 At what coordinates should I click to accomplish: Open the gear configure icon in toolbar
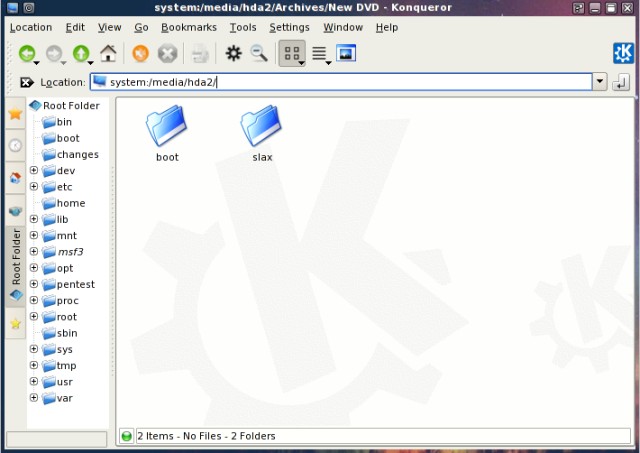pyautogui.click(x=233, y=53)
